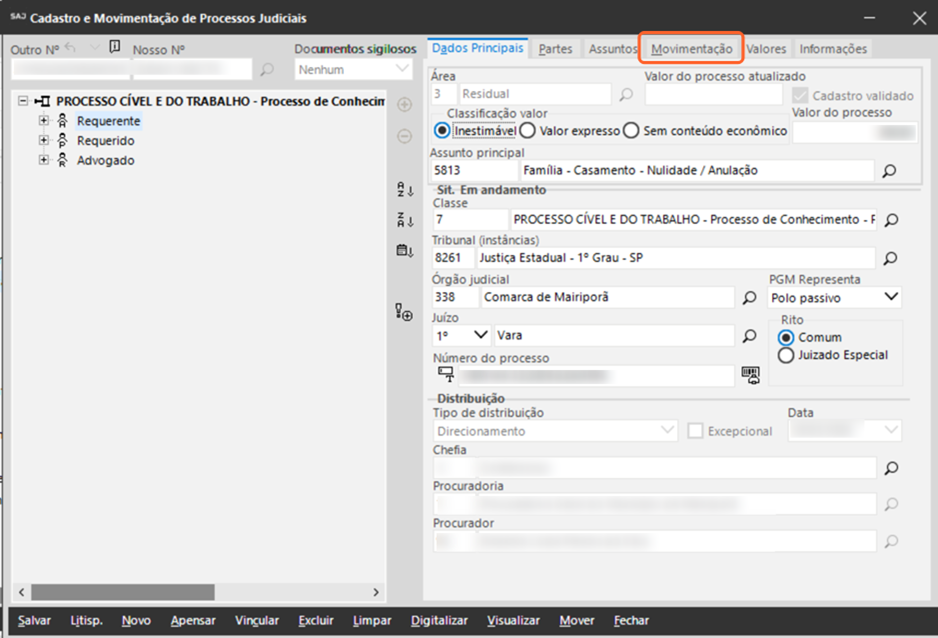Switch to the Movimentação tab
Image resolution: width=938 pixels, height=638 pixels.
coord(692,48)
